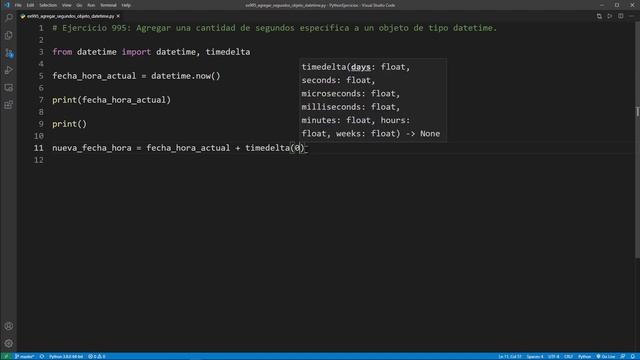Click the Go Live status bar button

pyautogui.click(x=606, y=356)
